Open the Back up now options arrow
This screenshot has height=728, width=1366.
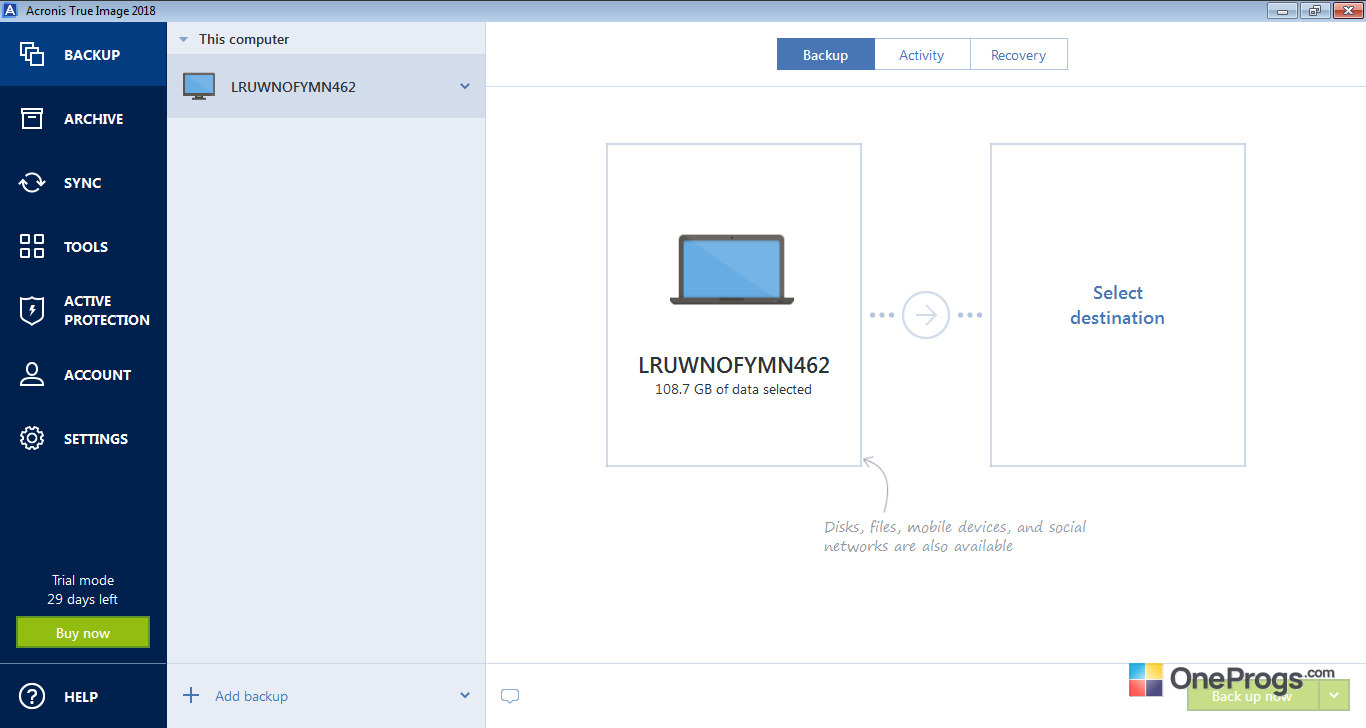pos(1334,695)
